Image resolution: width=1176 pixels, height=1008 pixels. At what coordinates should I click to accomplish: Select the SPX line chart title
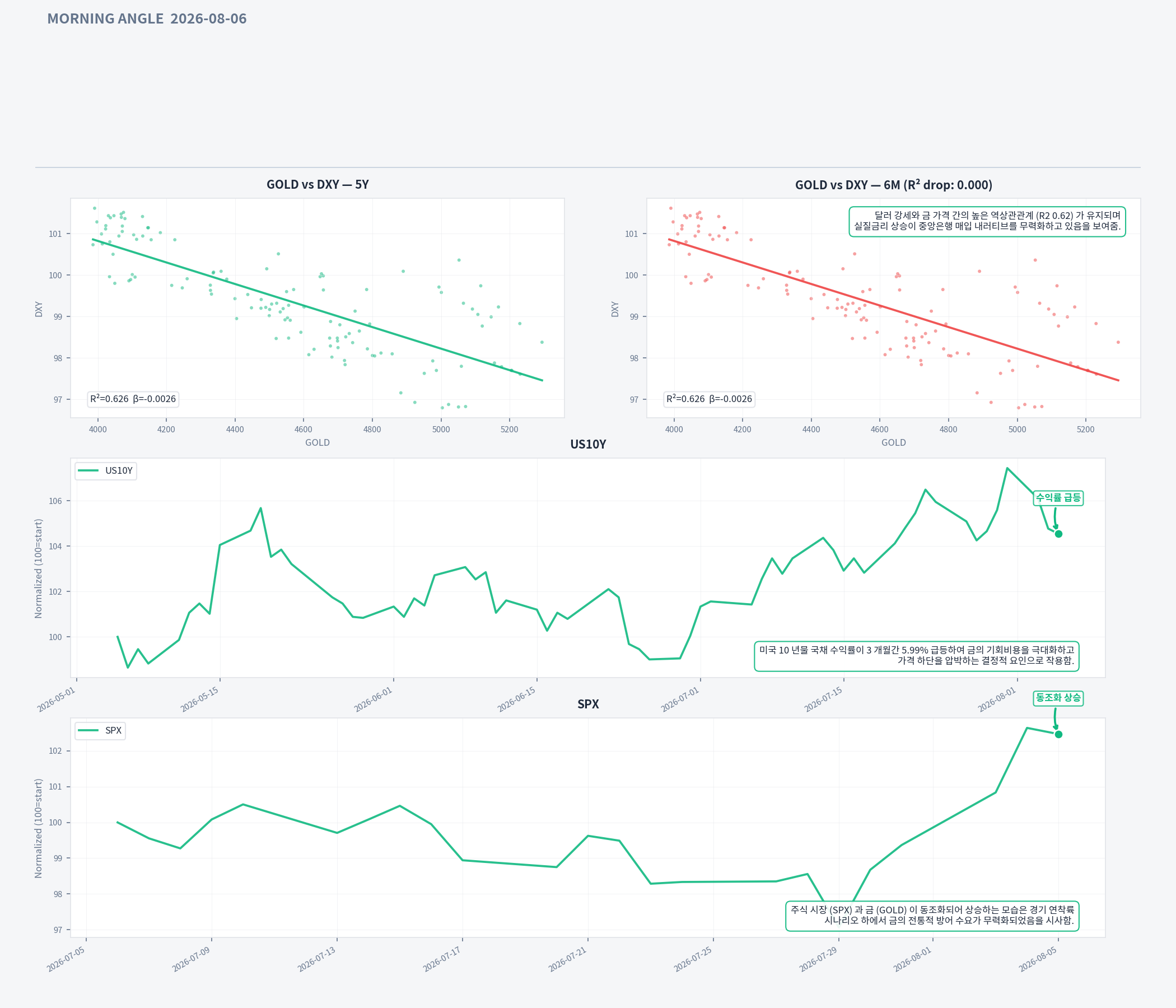(588, 704)
